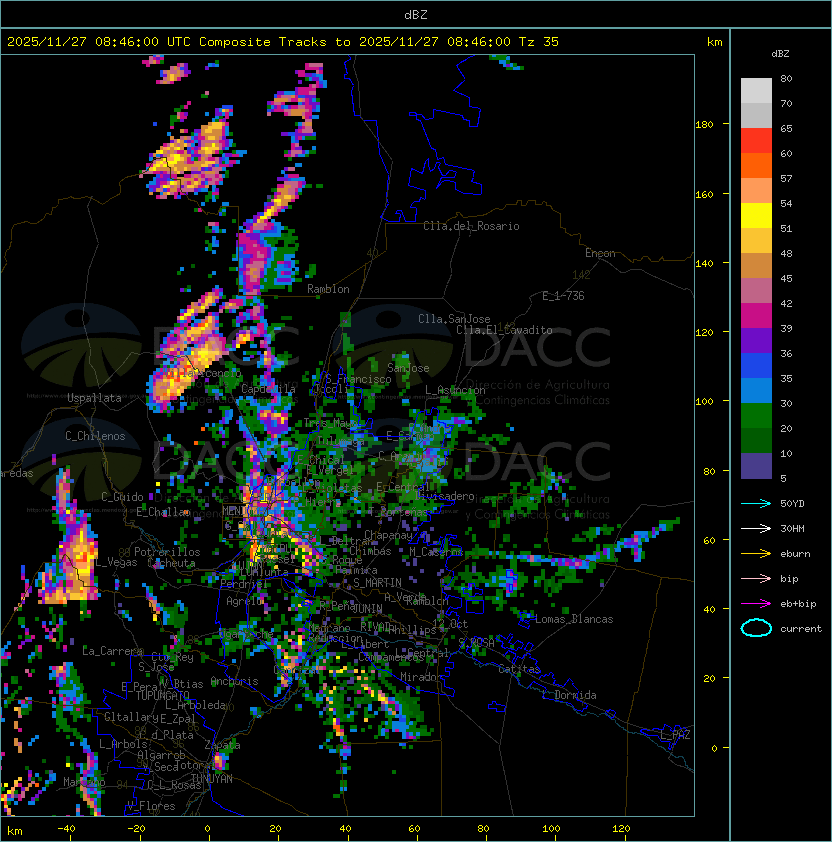The width and height of the screenshot is (832, 842).
Task: Click the '12_Oct' place label
Action: point(450,624)
